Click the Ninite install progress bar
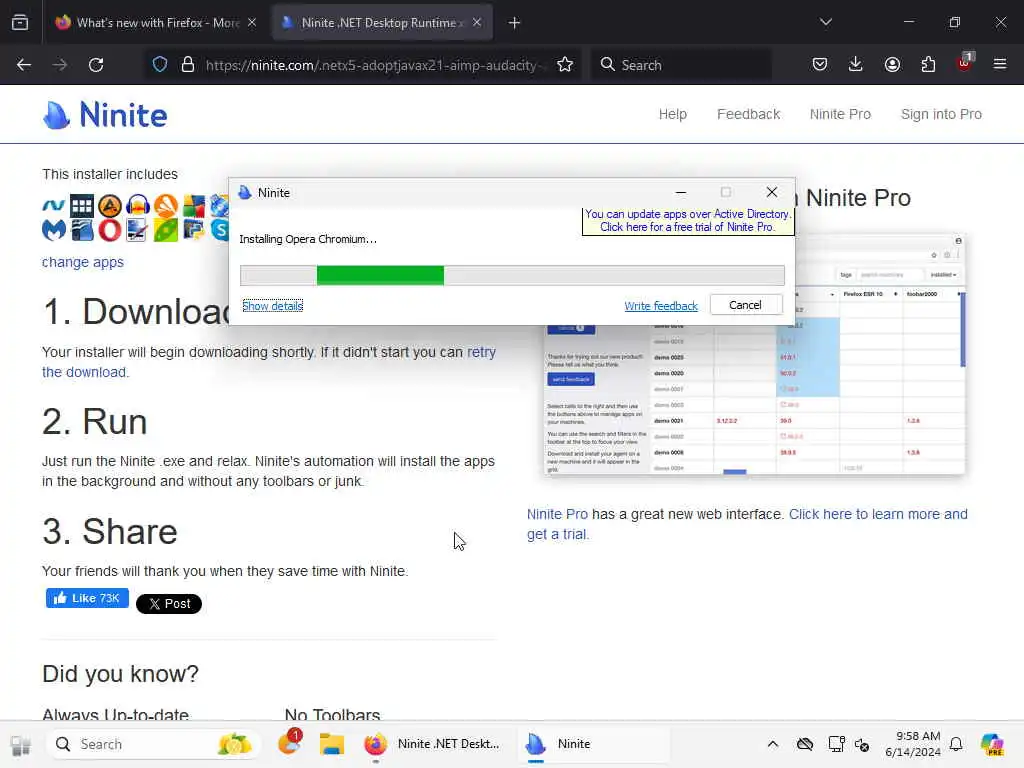This screenshot has height=768, width=1024. coord(512,276)
